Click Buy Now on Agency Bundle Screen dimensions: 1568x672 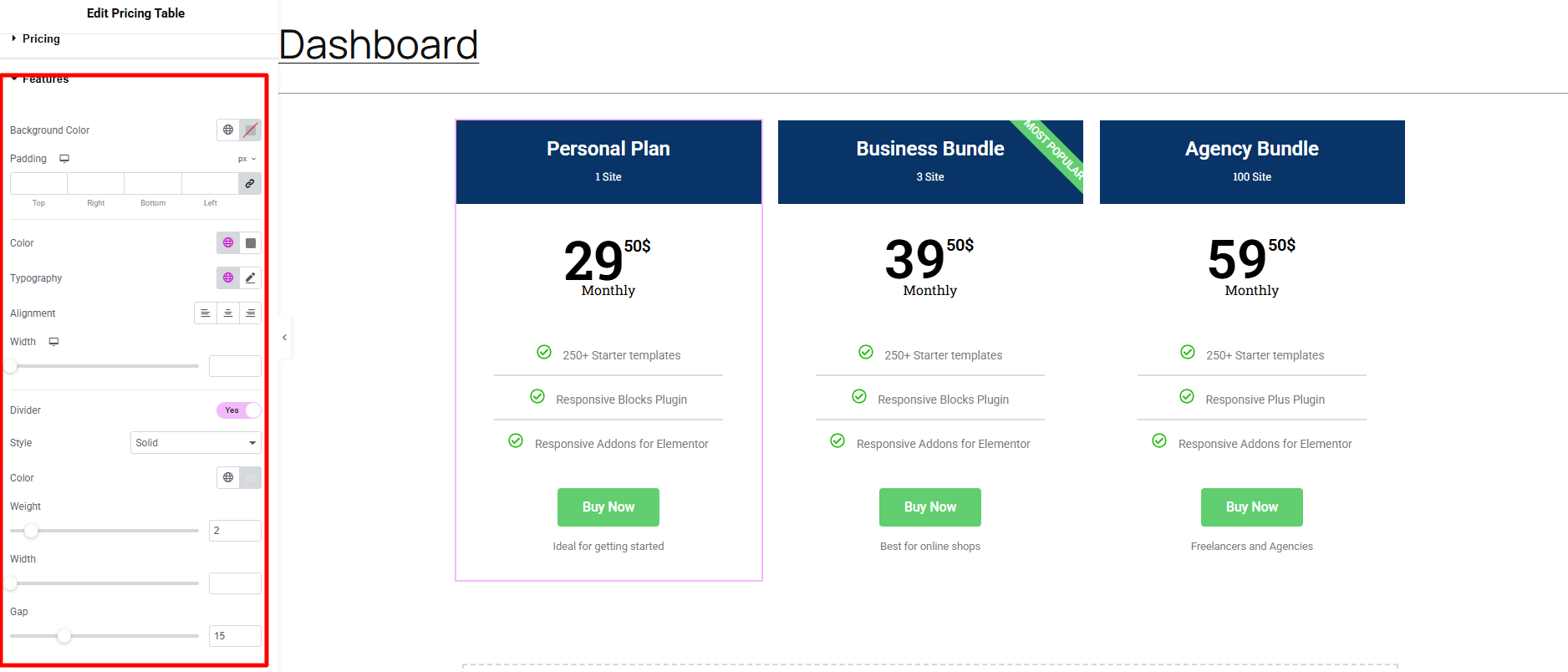click(x=1252, y=507)
